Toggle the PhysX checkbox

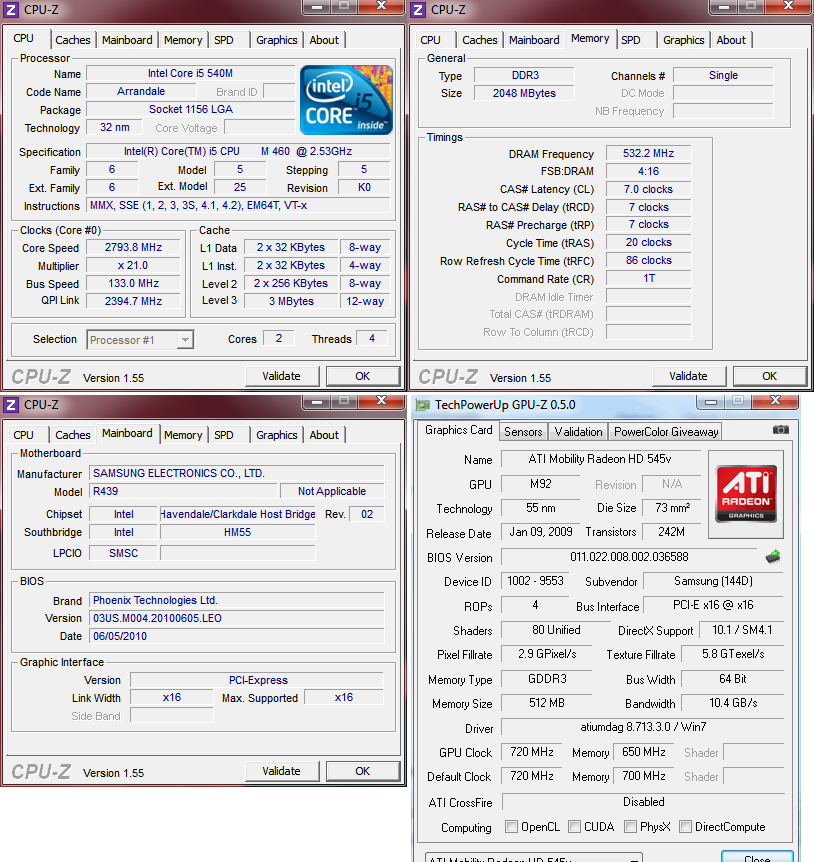(x=630, y=826)
